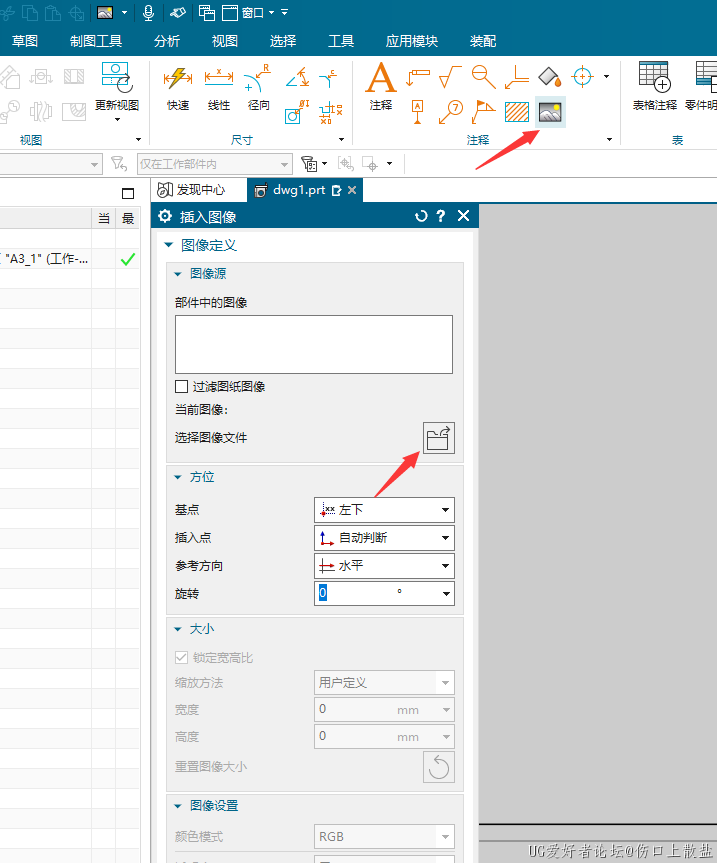
Task: Click the Insert Image icon in the ribbon
Action: pyautogui.click(x=550, y=111)
